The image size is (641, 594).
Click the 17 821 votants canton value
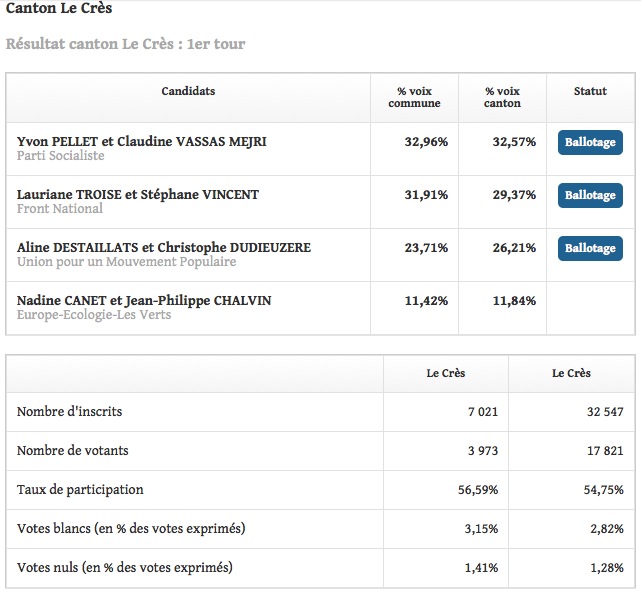tap(605, 451)
